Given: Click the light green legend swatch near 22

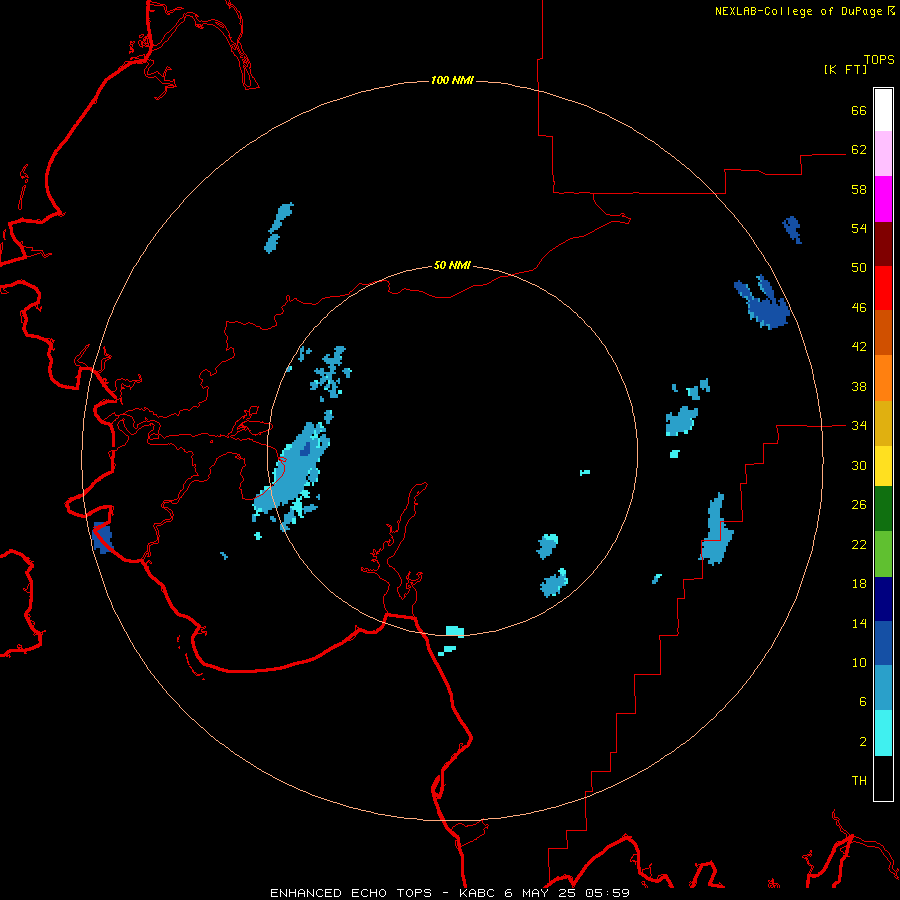Looking at the screenshot, I should (883, 554).
